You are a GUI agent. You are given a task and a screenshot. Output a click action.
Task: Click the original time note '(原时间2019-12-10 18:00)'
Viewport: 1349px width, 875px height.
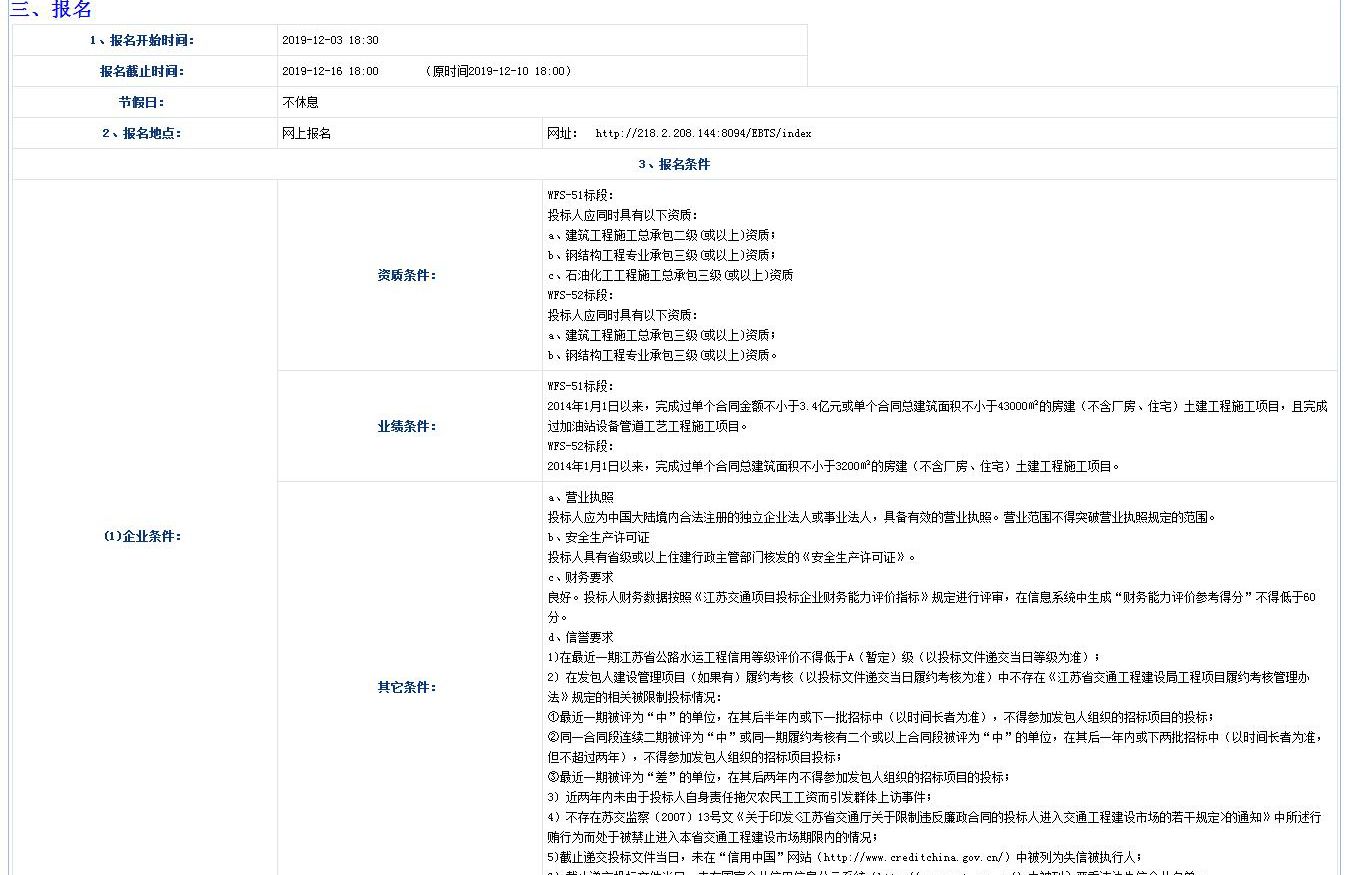point(498,72)
